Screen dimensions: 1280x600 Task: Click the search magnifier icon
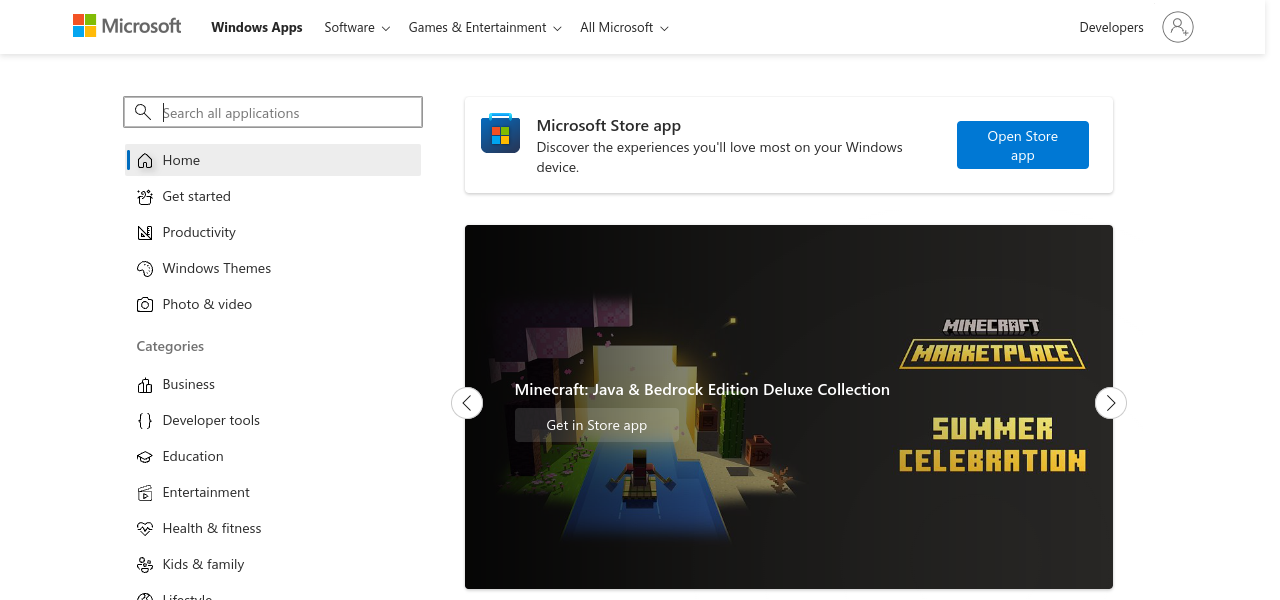point(143,112)
